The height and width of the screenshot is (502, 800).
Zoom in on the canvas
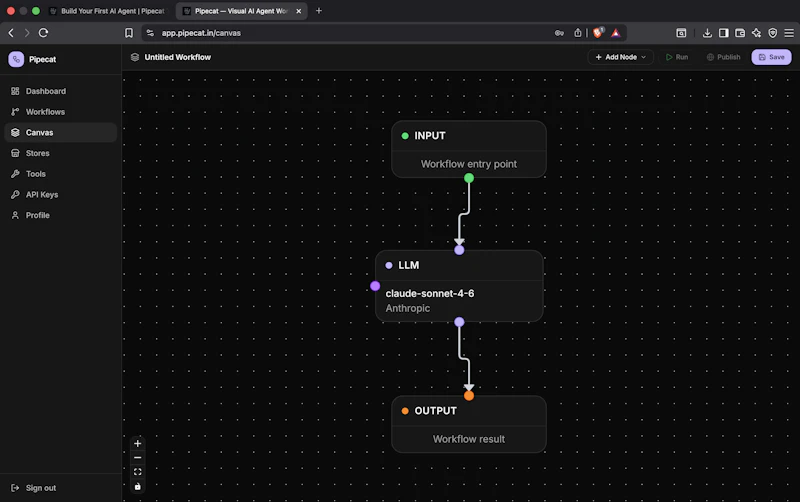137,443
